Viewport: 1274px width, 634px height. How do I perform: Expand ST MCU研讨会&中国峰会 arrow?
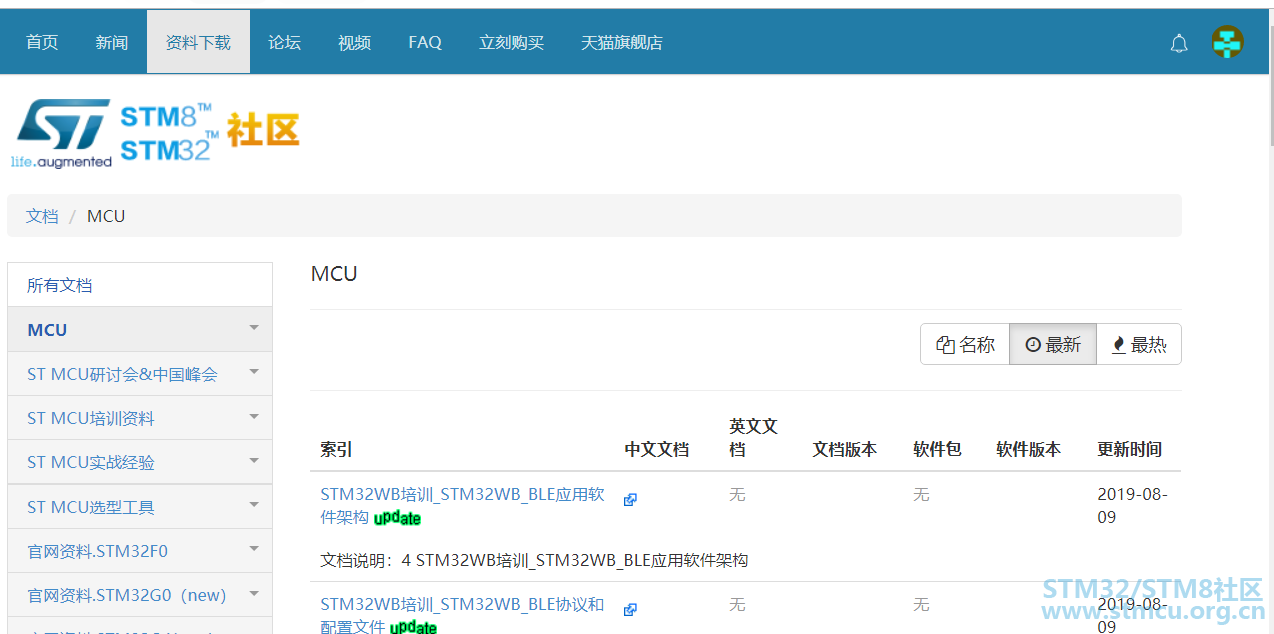(254, 372)
